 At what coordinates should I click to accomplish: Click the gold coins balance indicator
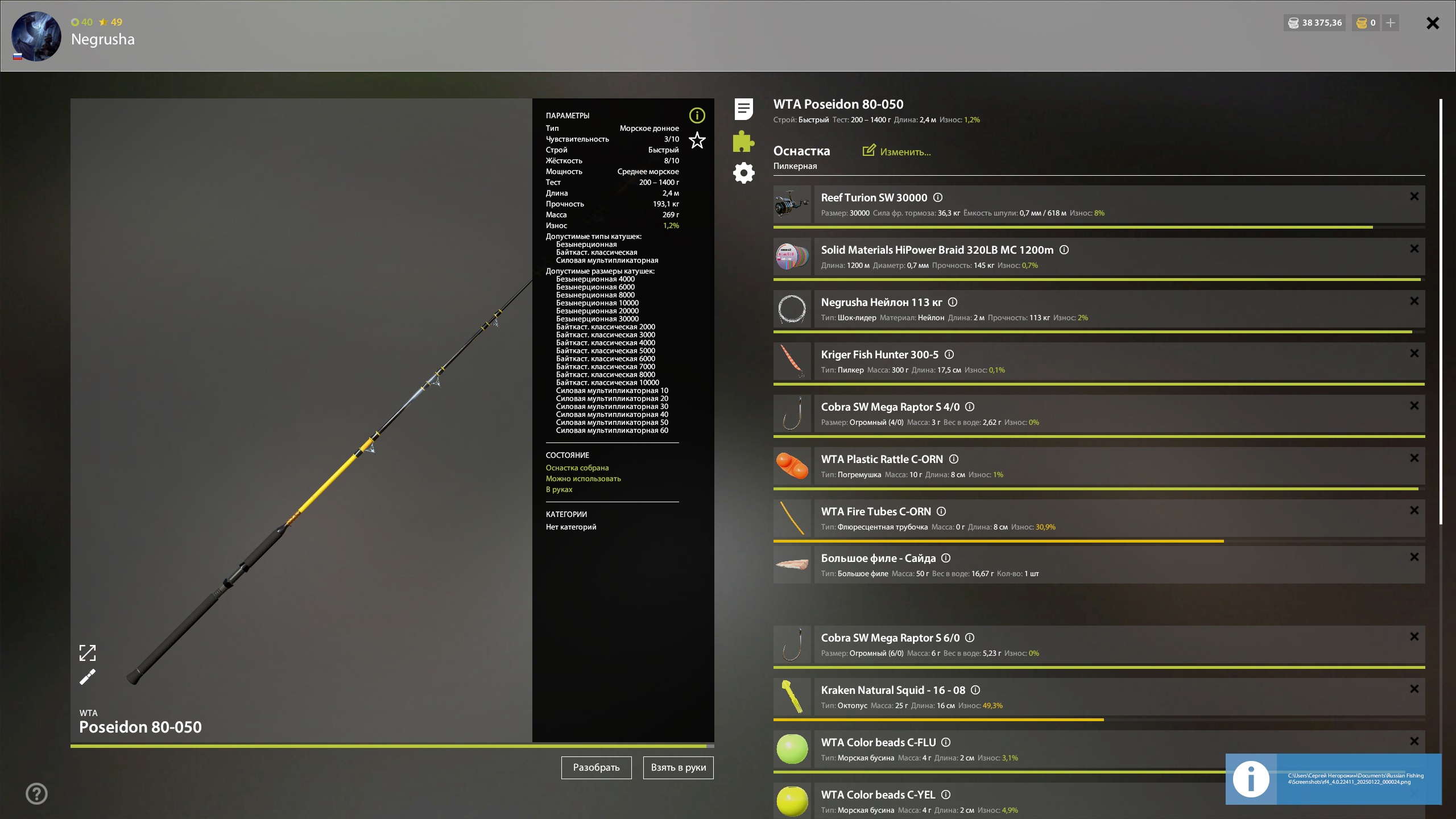pos(1366,23)
